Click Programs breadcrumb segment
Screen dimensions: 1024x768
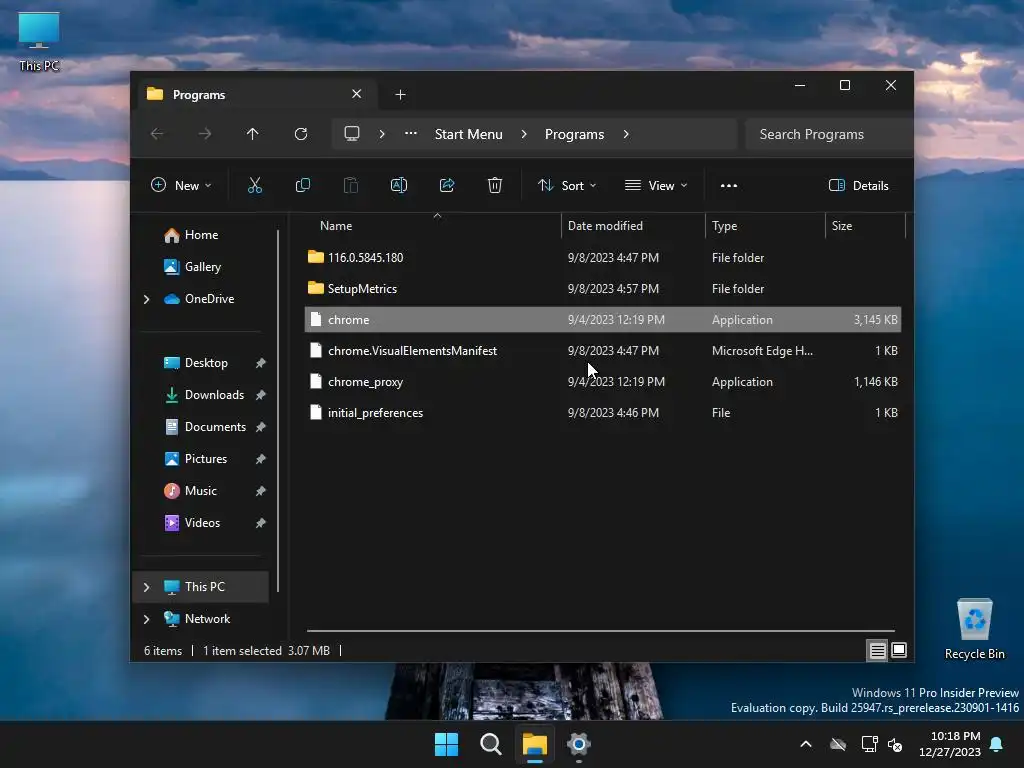574,134
